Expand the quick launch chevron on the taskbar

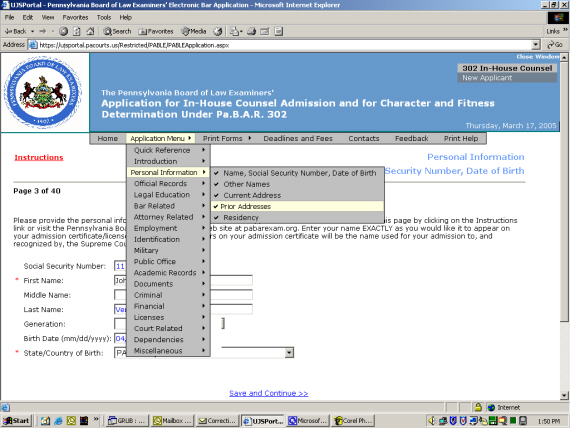tap(96, 419)
